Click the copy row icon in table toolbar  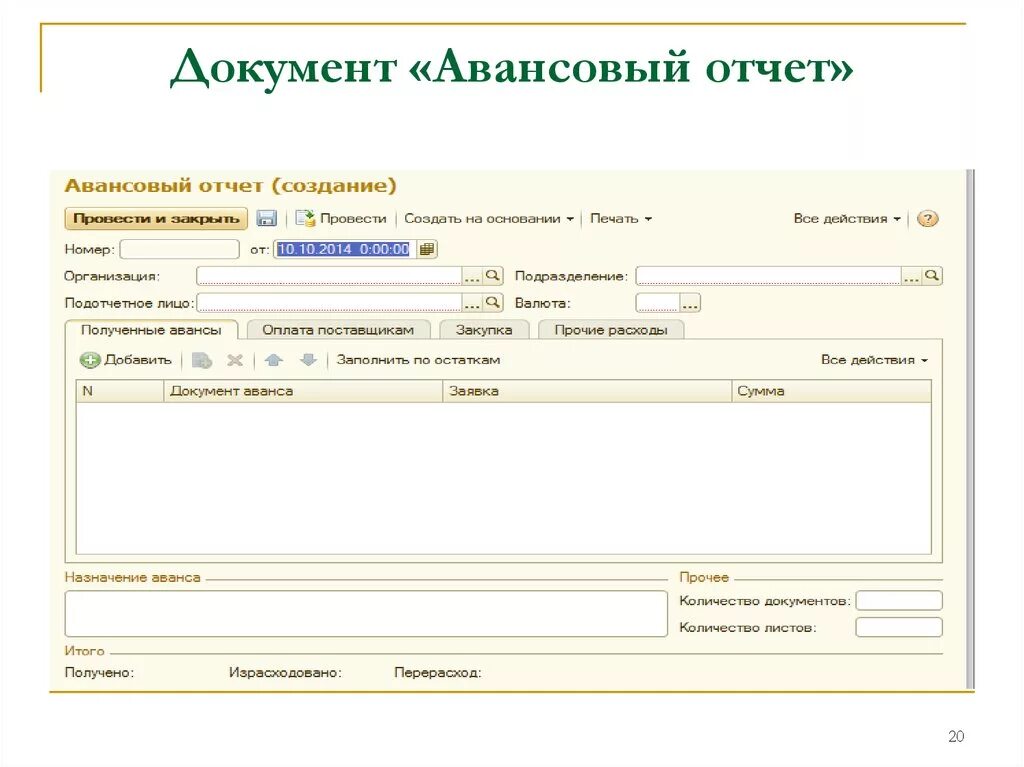pyautogui.click(x=202, y=360)
